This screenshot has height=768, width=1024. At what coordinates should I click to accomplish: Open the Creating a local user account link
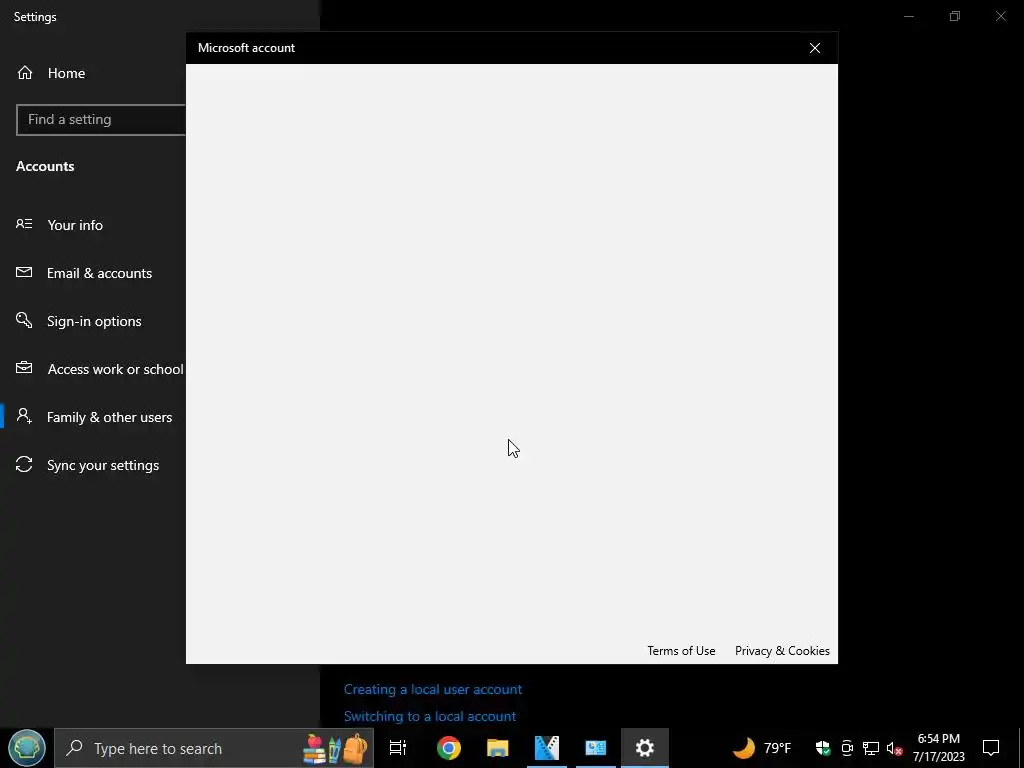[x=432, y=689]
